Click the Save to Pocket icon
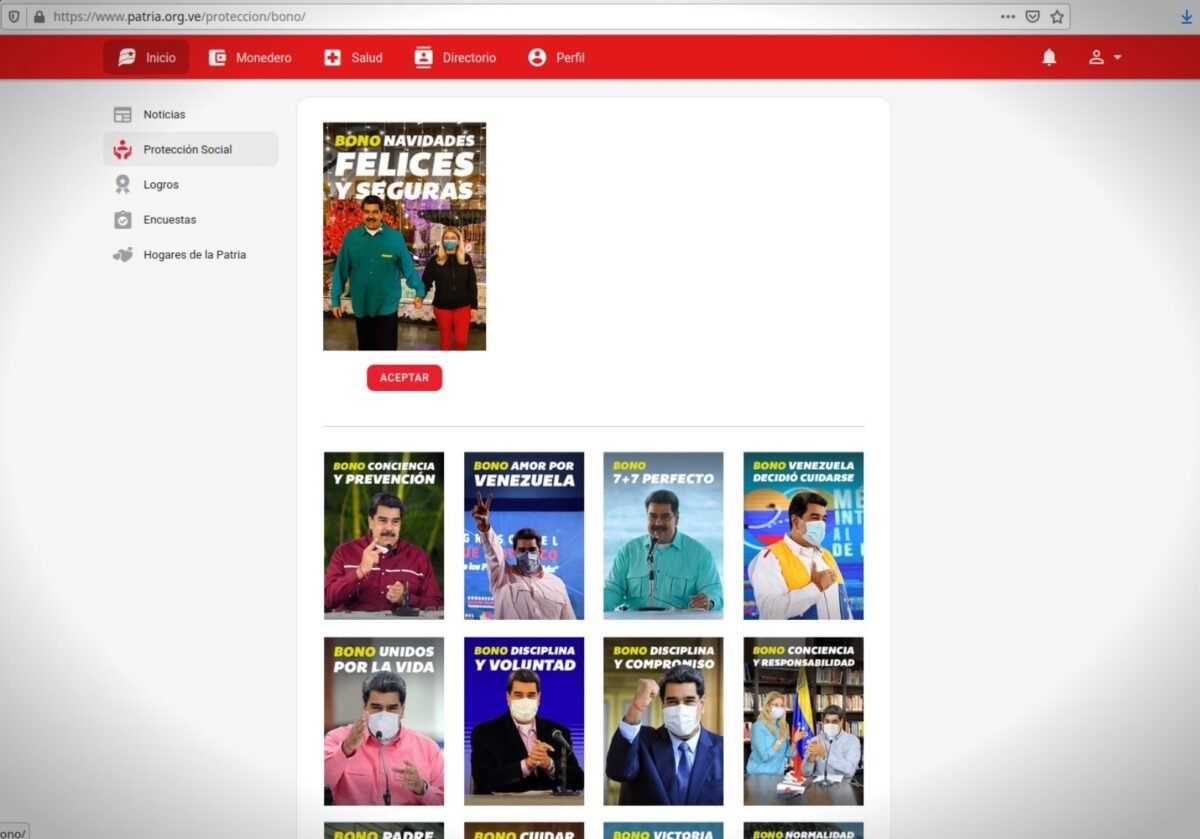The image size is (1200, 839). click(x=1033, y=17)
